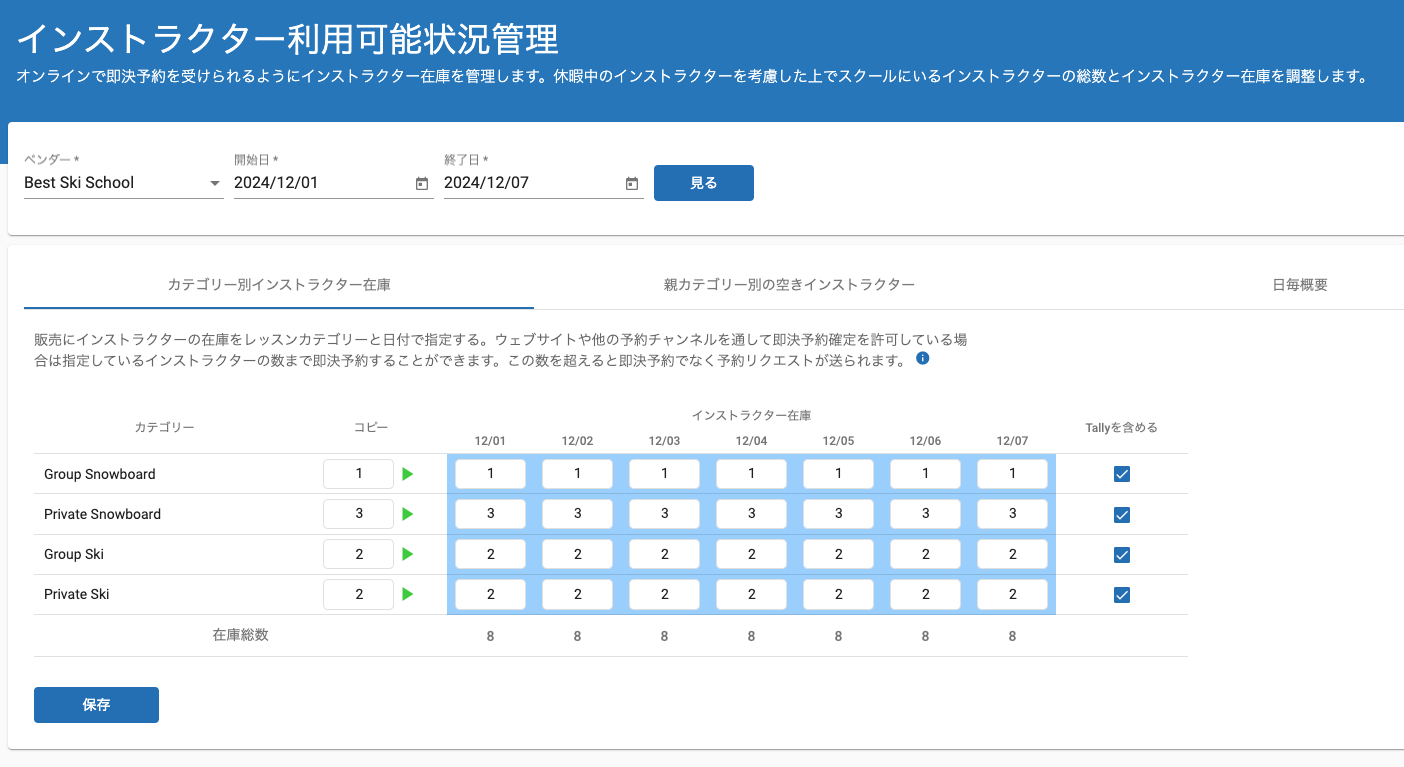Viewport: 1404px width, 767px height.
Task: Toggle Tally checkbox for Private Snowboard
Action: (1122, 515)
